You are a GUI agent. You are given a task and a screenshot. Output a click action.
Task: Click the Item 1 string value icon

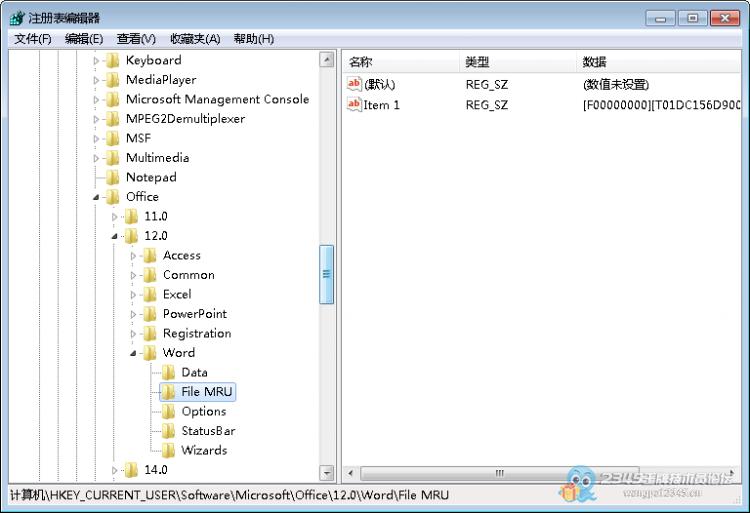[x=354, y=104]
